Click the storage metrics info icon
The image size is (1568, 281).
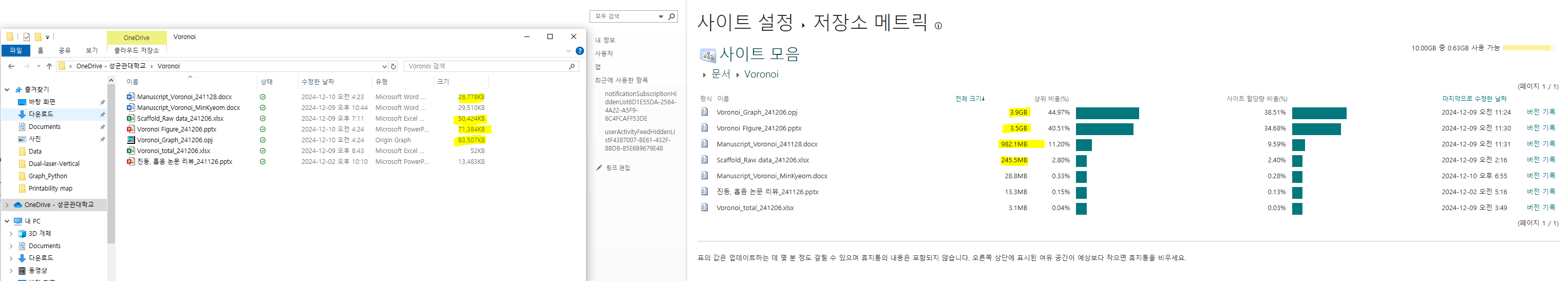click(x=938, y=26)
